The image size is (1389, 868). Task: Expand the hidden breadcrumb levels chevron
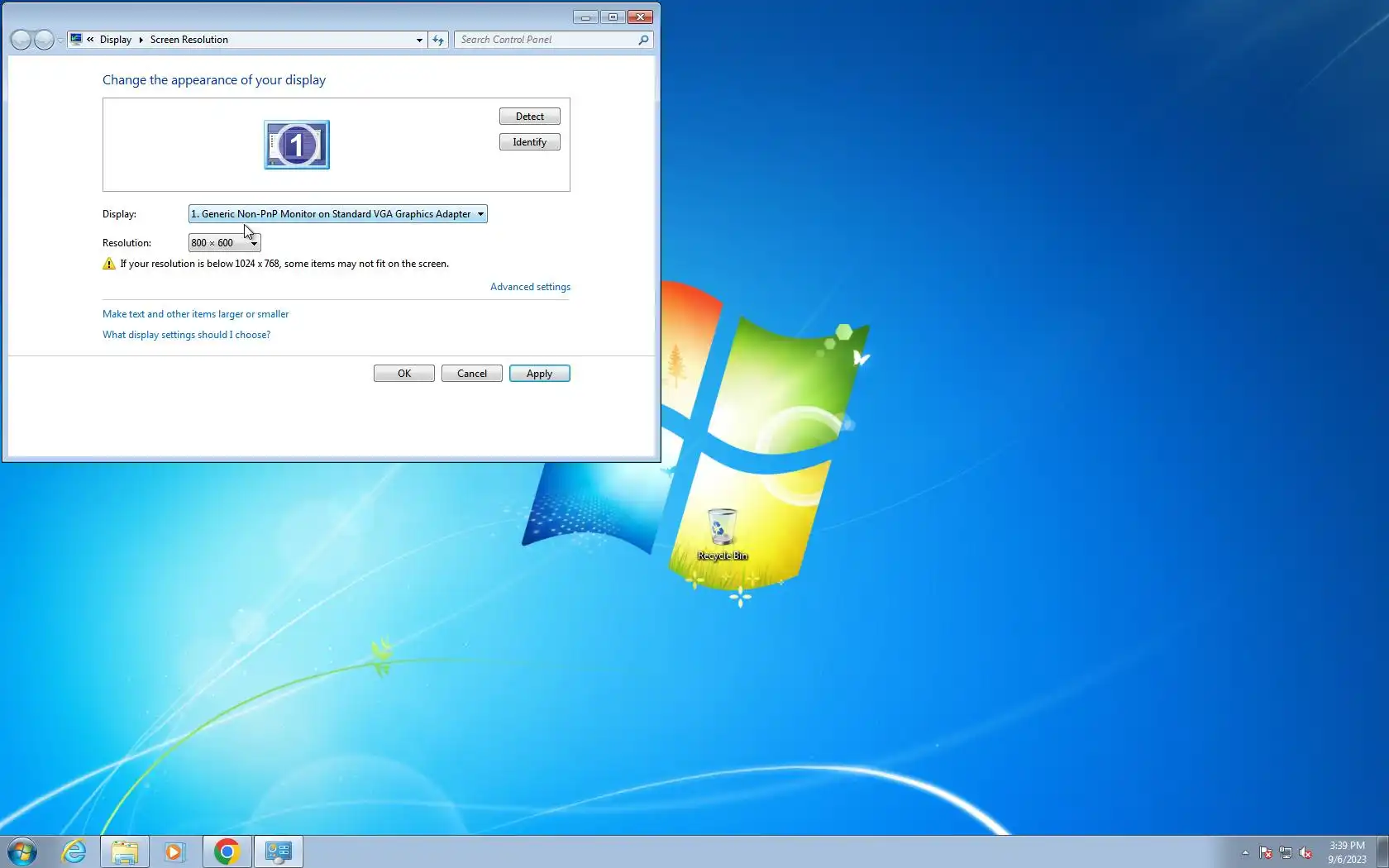90,40
